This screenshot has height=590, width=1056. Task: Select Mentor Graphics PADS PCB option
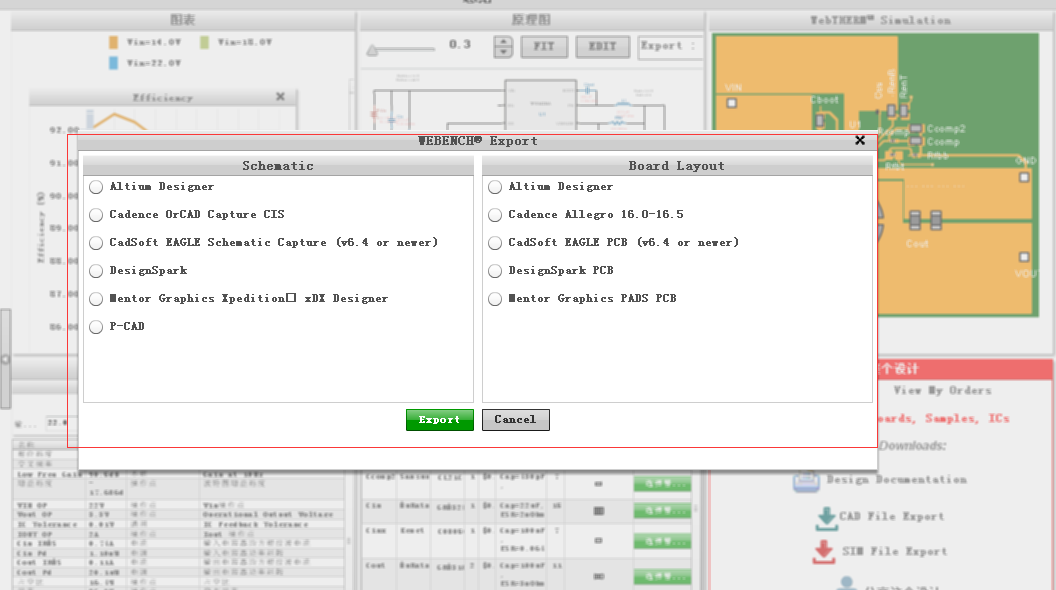click(x=495, y=299)
